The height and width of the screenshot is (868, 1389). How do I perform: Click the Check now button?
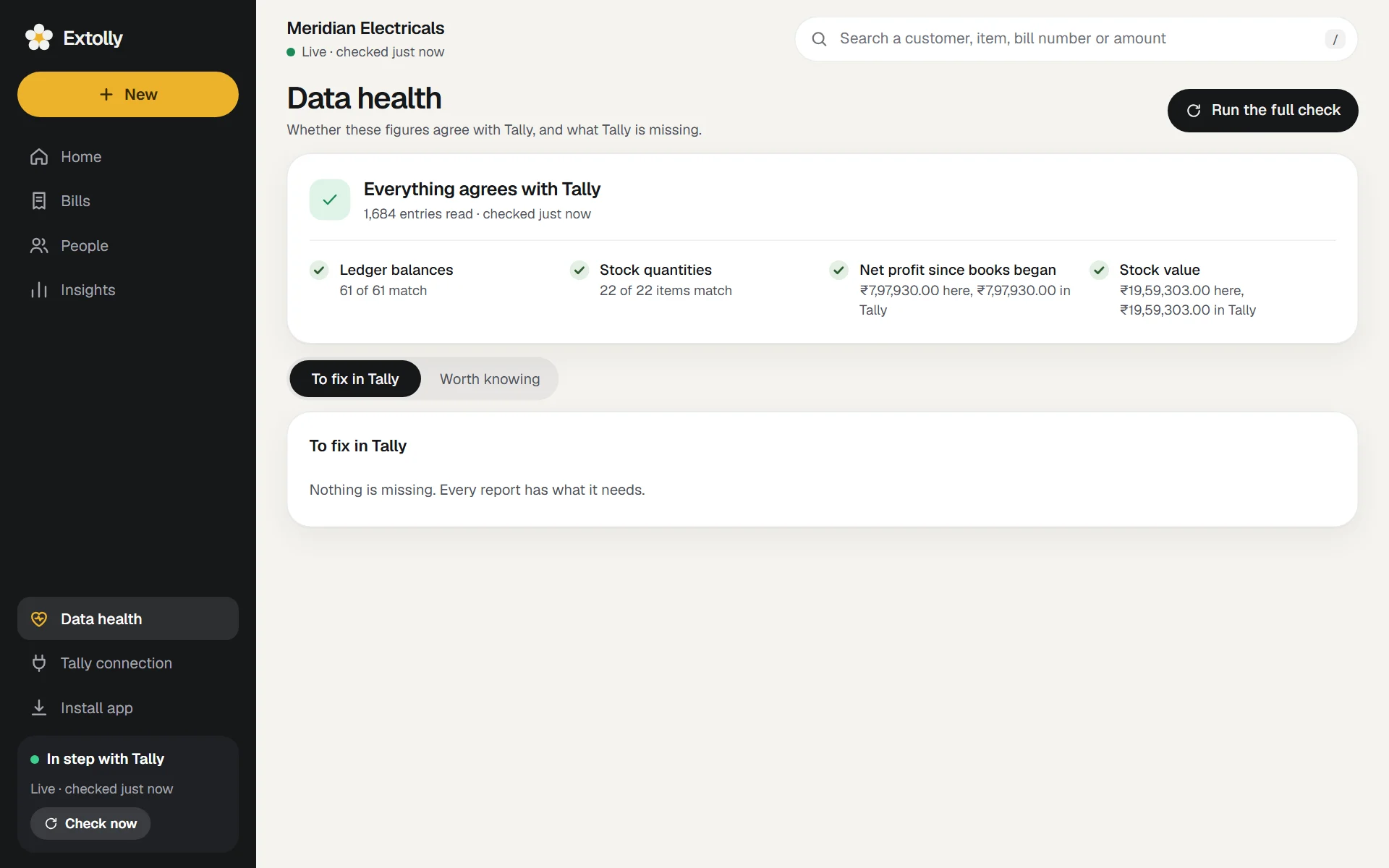[x=90, y=824]
